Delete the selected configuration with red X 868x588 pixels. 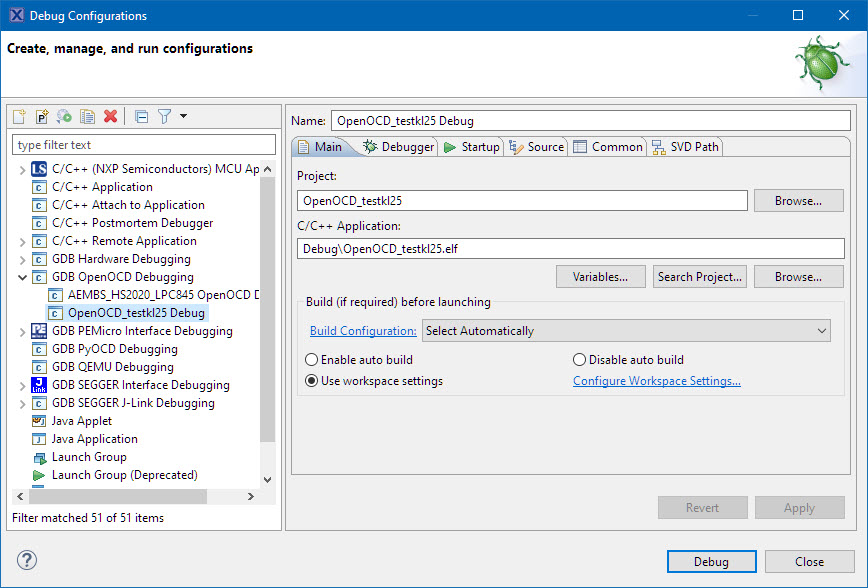coord(110,117)
